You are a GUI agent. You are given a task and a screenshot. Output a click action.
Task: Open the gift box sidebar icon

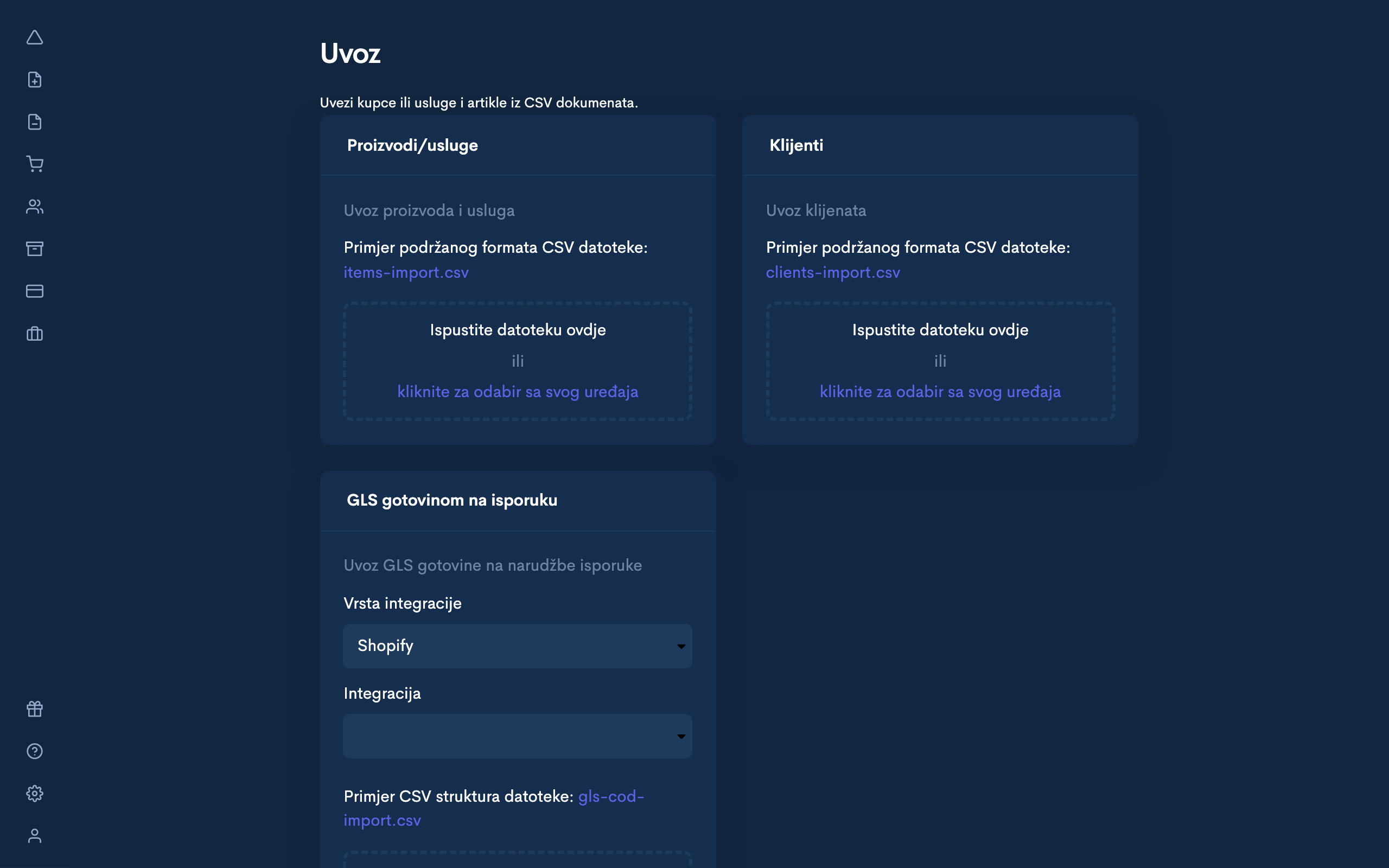pos(34,709)
